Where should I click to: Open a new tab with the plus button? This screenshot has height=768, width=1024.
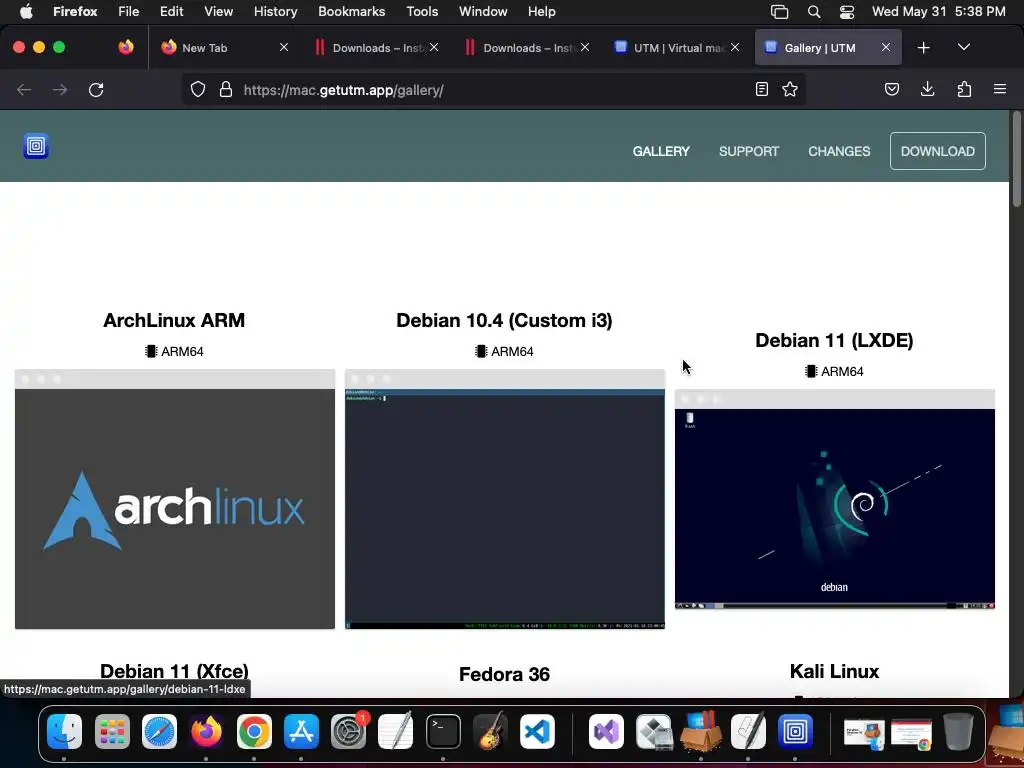click(923, 48)
